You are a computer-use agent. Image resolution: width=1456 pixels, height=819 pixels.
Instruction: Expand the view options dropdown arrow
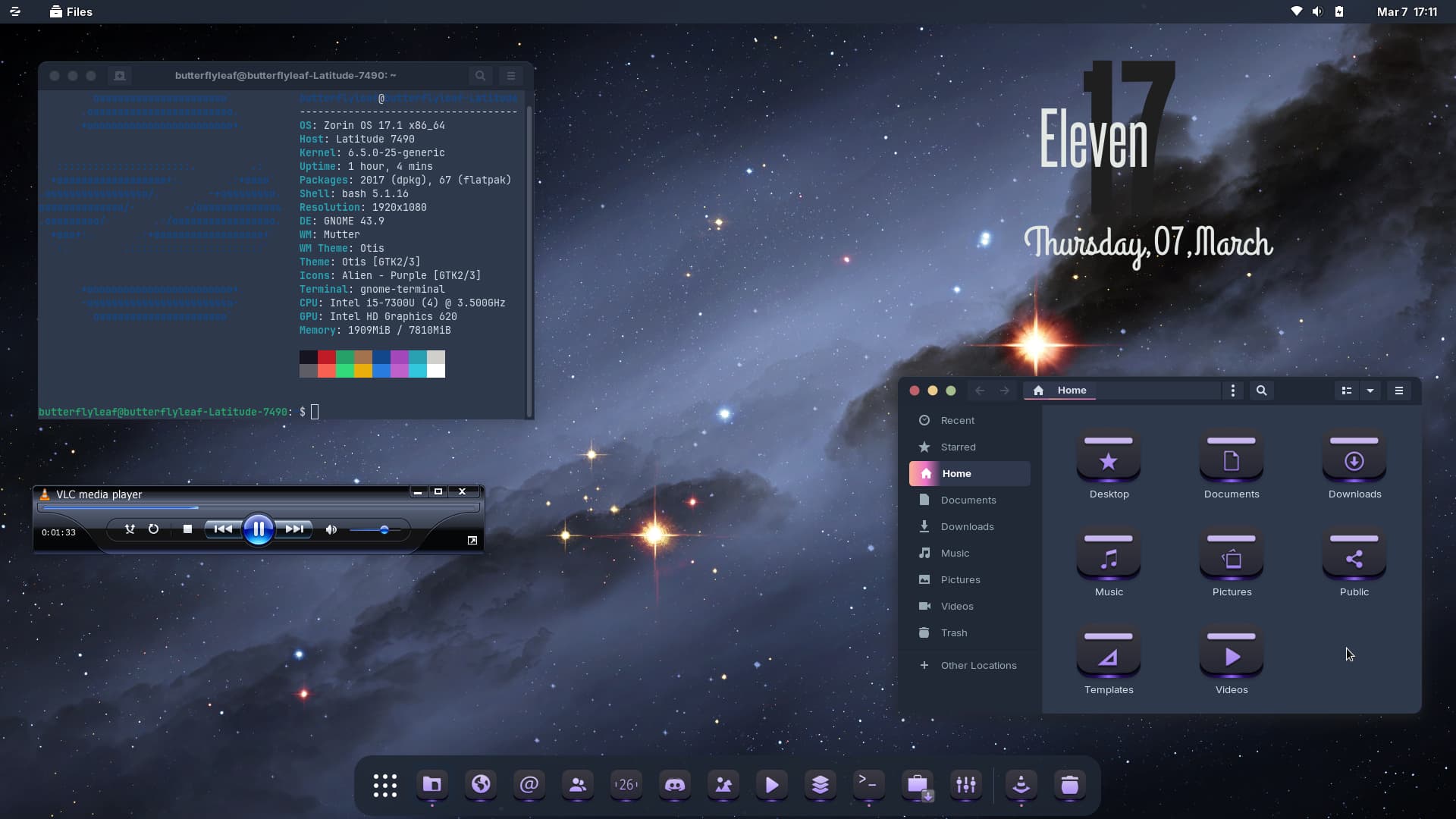pyautogui.click(x=1370, y=391)
